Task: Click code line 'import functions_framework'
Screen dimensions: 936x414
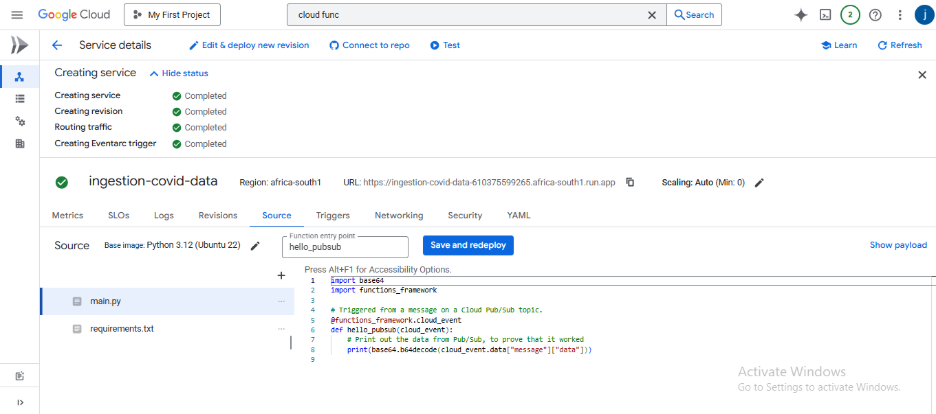Action: coord(383,290)
